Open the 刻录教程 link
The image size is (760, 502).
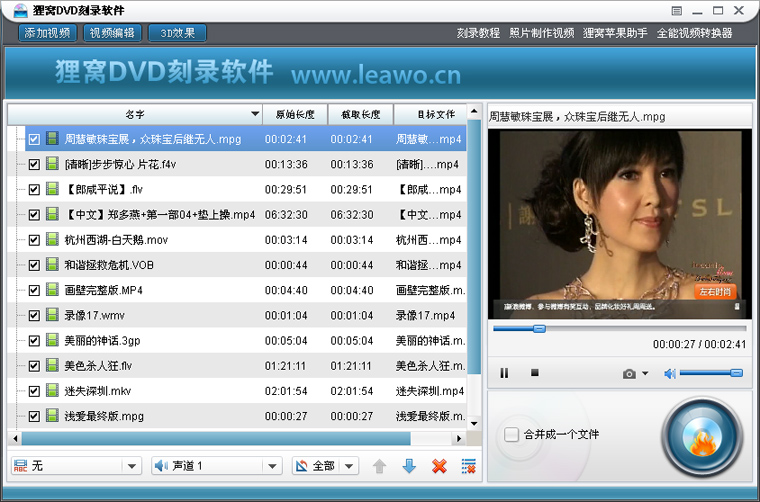(478, 33)
